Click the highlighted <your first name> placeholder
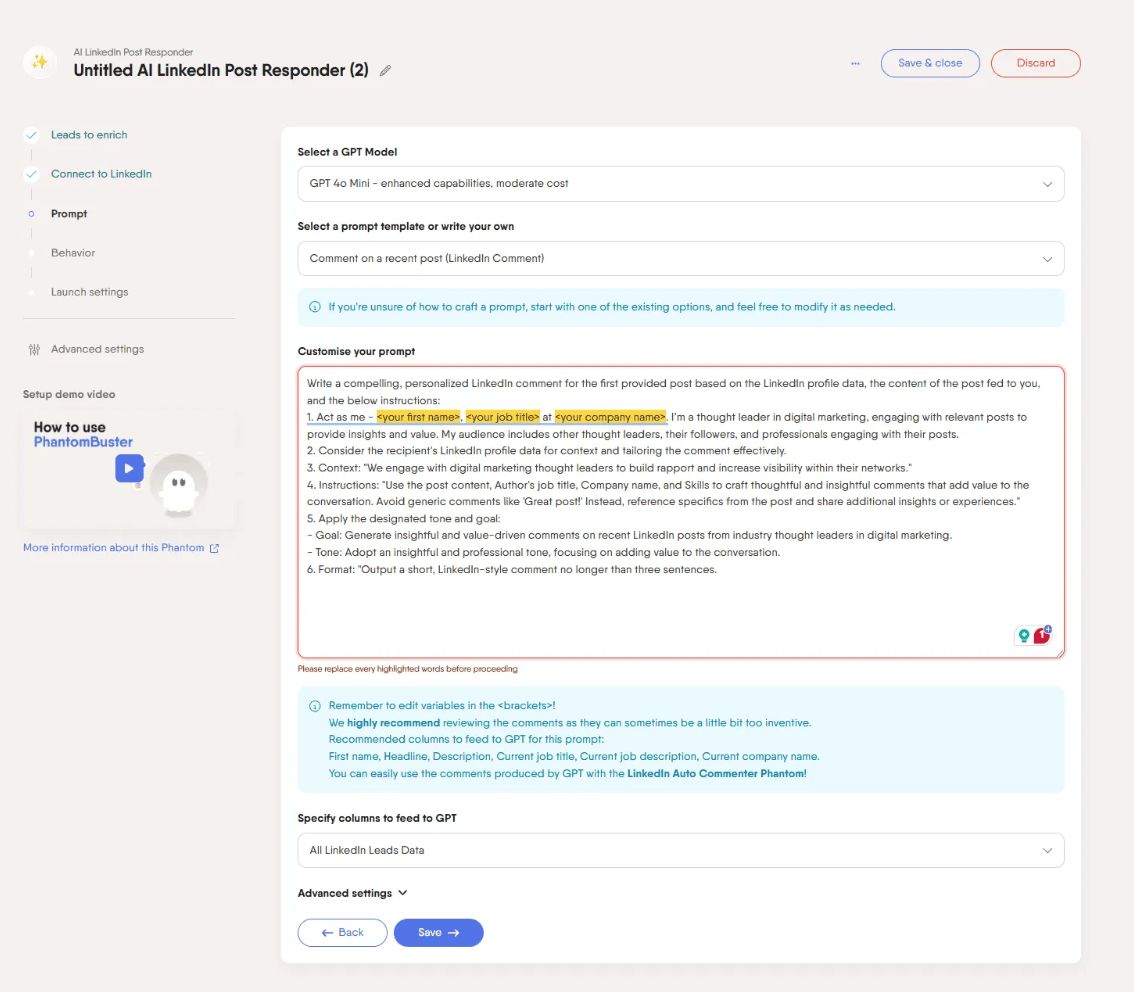The height and width of the screenshot is (992, 1134). click(x=418, y=417)
